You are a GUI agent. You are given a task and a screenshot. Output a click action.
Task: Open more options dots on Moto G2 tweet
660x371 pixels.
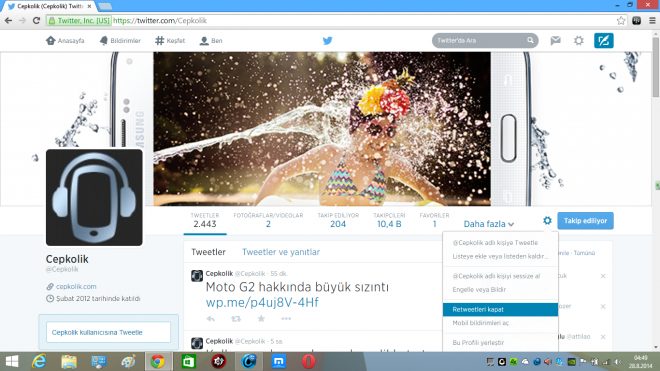tap(286, 319)
